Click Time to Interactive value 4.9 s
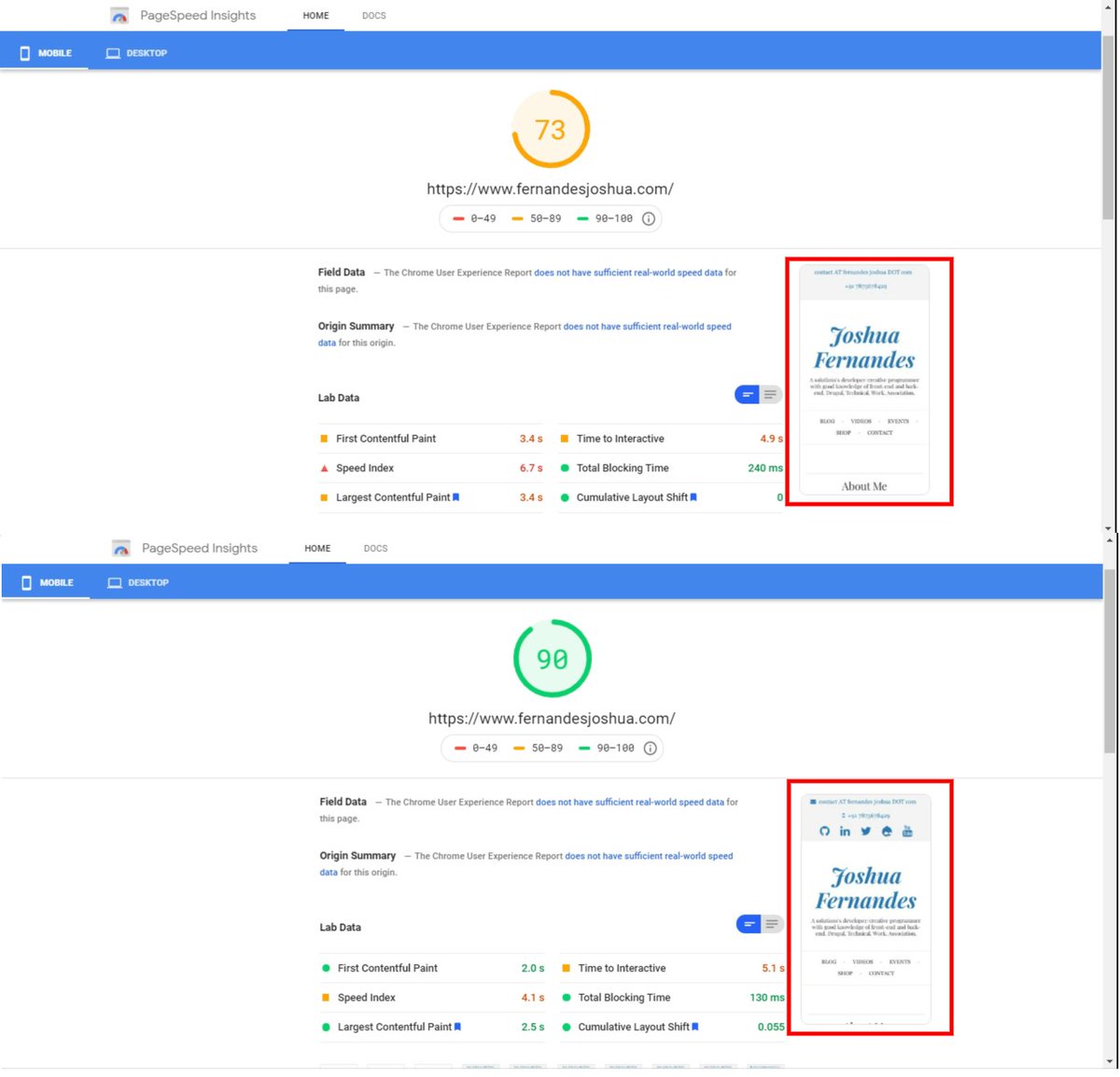This screenshot has height=1077, width=1120. coord(772,439)
